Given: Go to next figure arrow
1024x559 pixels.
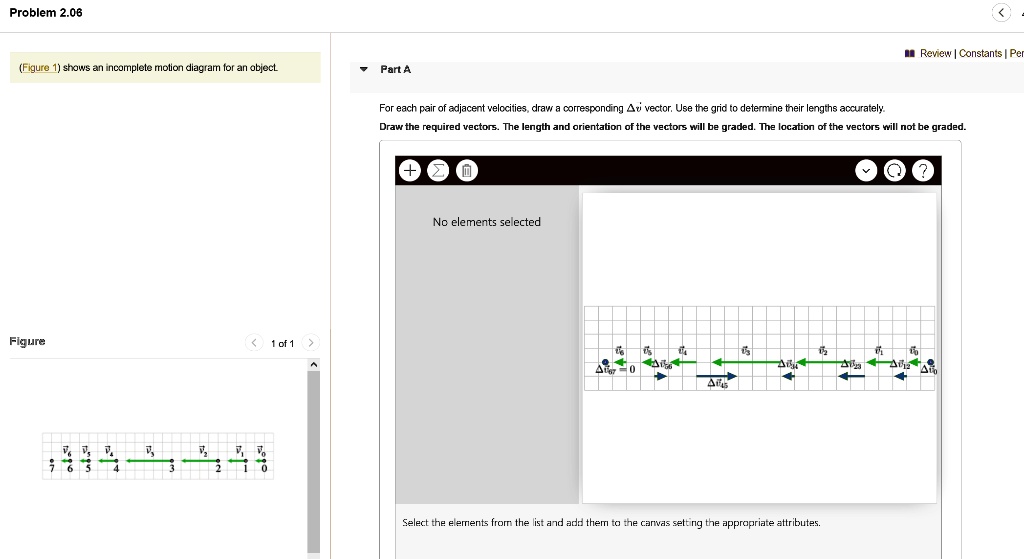Looking at the screenshot, I should pos(311,343).
